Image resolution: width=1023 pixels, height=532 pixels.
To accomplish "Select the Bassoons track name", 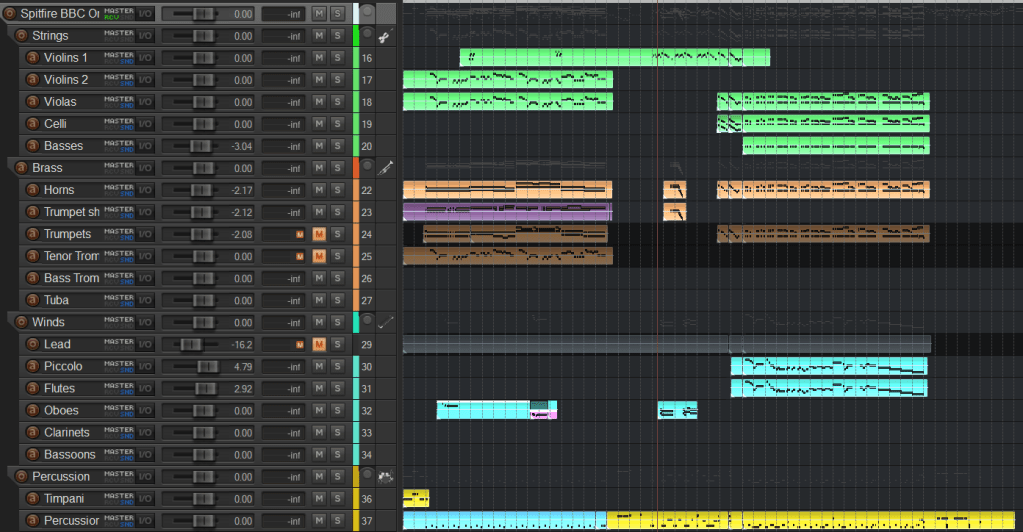I will coord(69,455).
